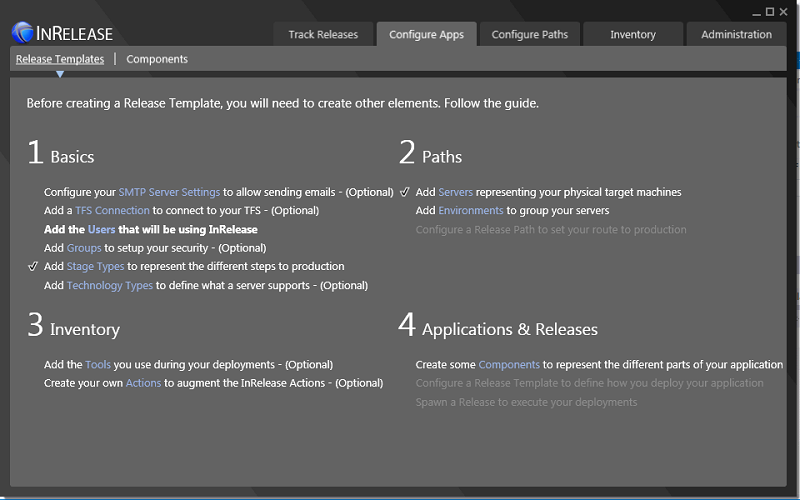Select the Configure Apps tab
Image resolution: width=800 pixels, height=500 pixels.
pos(427,34)
